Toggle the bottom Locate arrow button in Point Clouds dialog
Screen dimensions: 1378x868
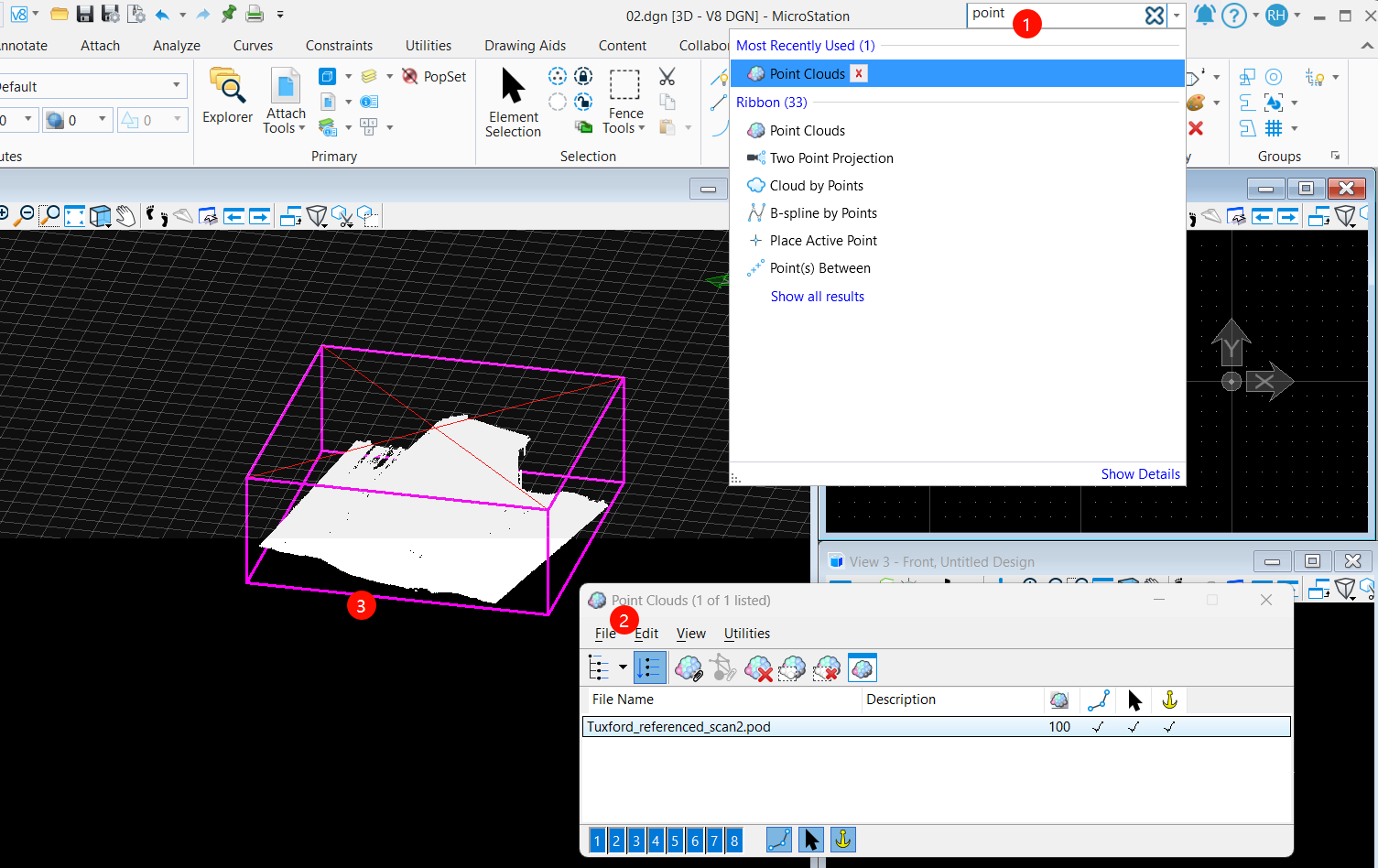[x=811, y=840]
